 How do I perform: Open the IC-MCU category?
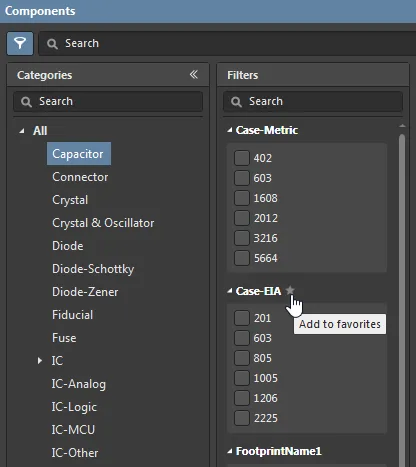[x=73, y=430]
